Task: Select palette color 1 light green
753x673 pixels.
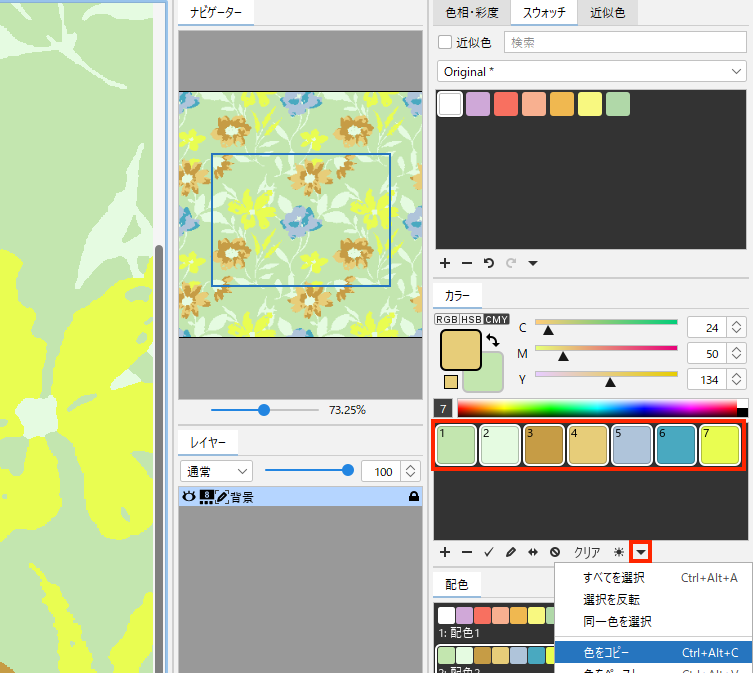Action: pos(456,445)
